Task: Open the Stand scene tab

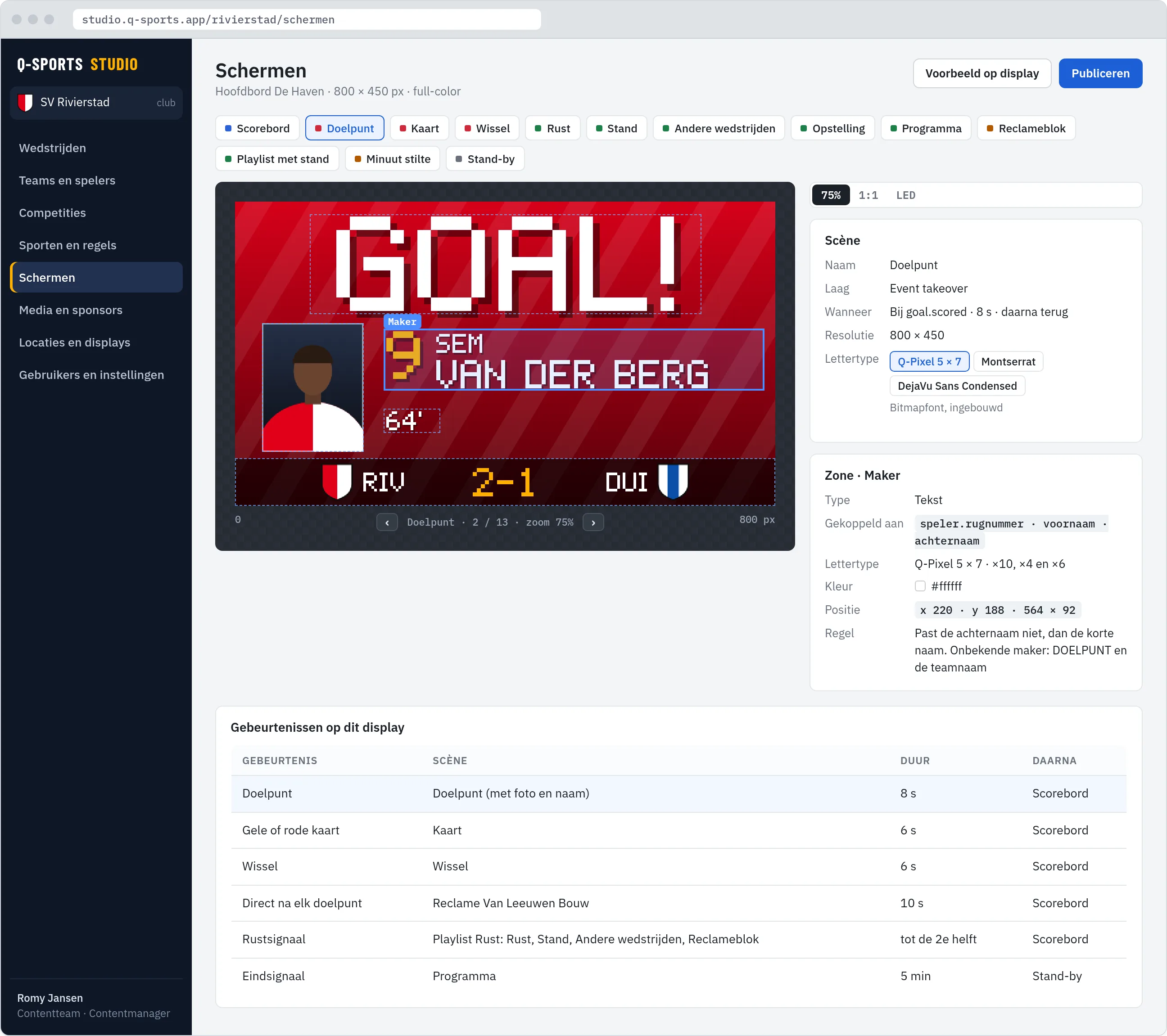Action: pos(616,128)
